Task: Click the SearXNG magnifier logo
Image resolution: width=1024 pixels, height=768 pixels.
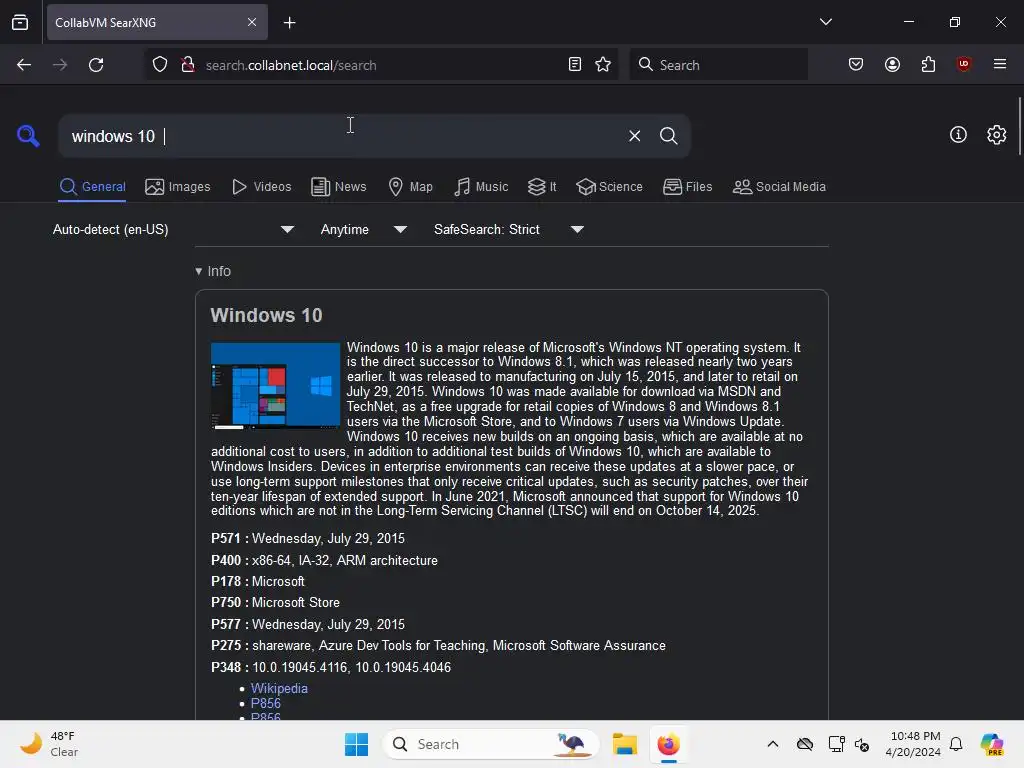Action: click(x=28, y=136)
